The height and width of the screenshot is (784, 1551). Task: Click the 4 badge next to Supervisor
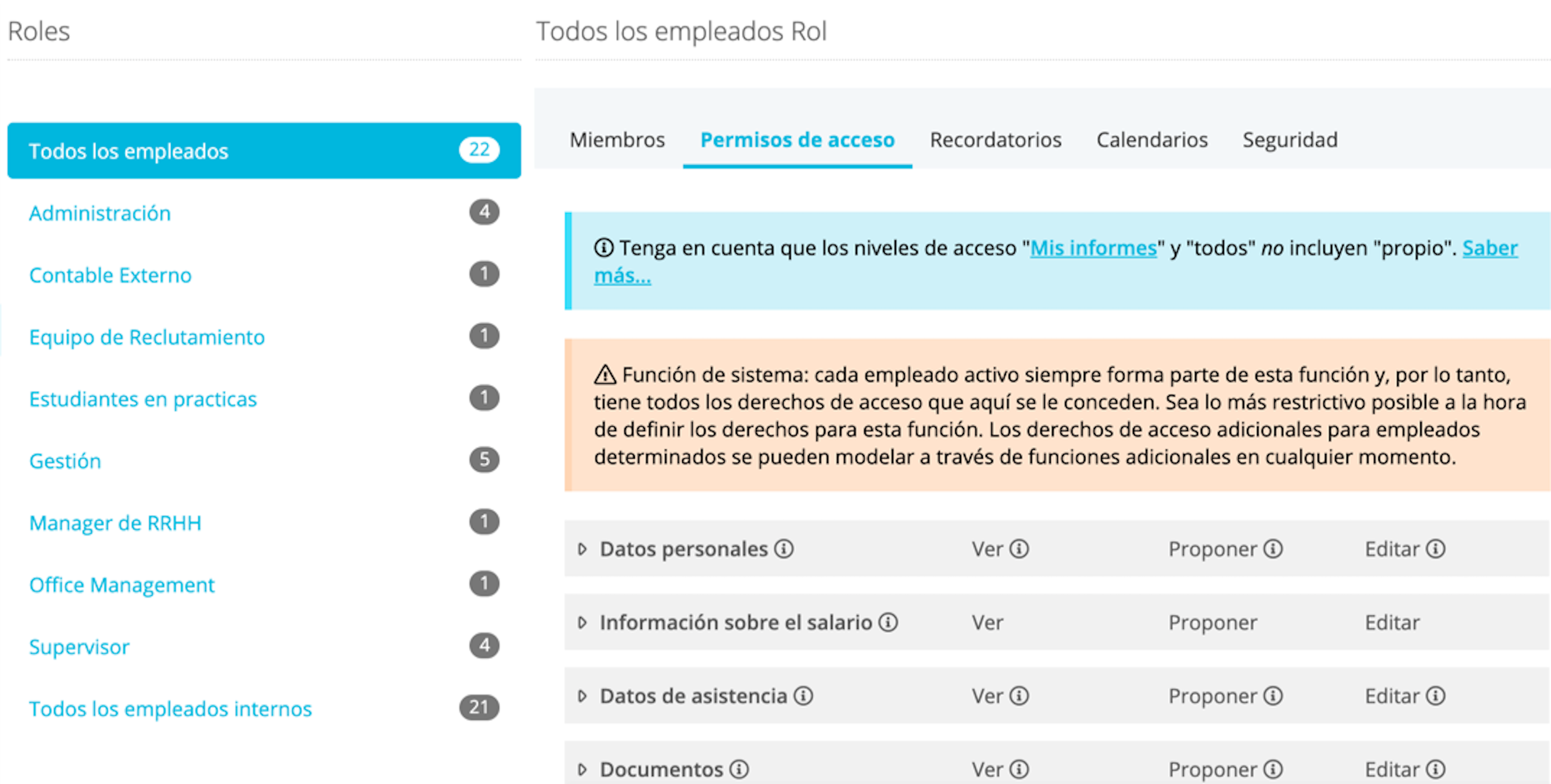[x=484, y=645]
